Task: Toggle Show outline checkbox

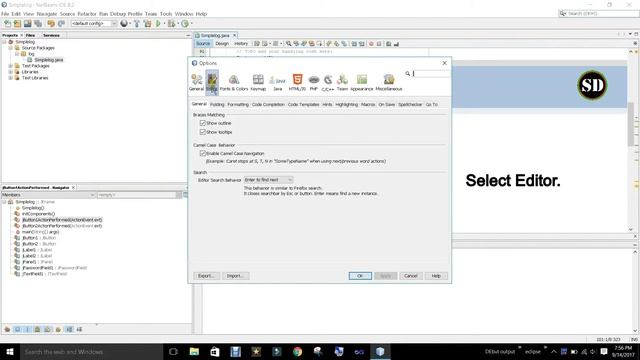Action: [x=203, y=123]
